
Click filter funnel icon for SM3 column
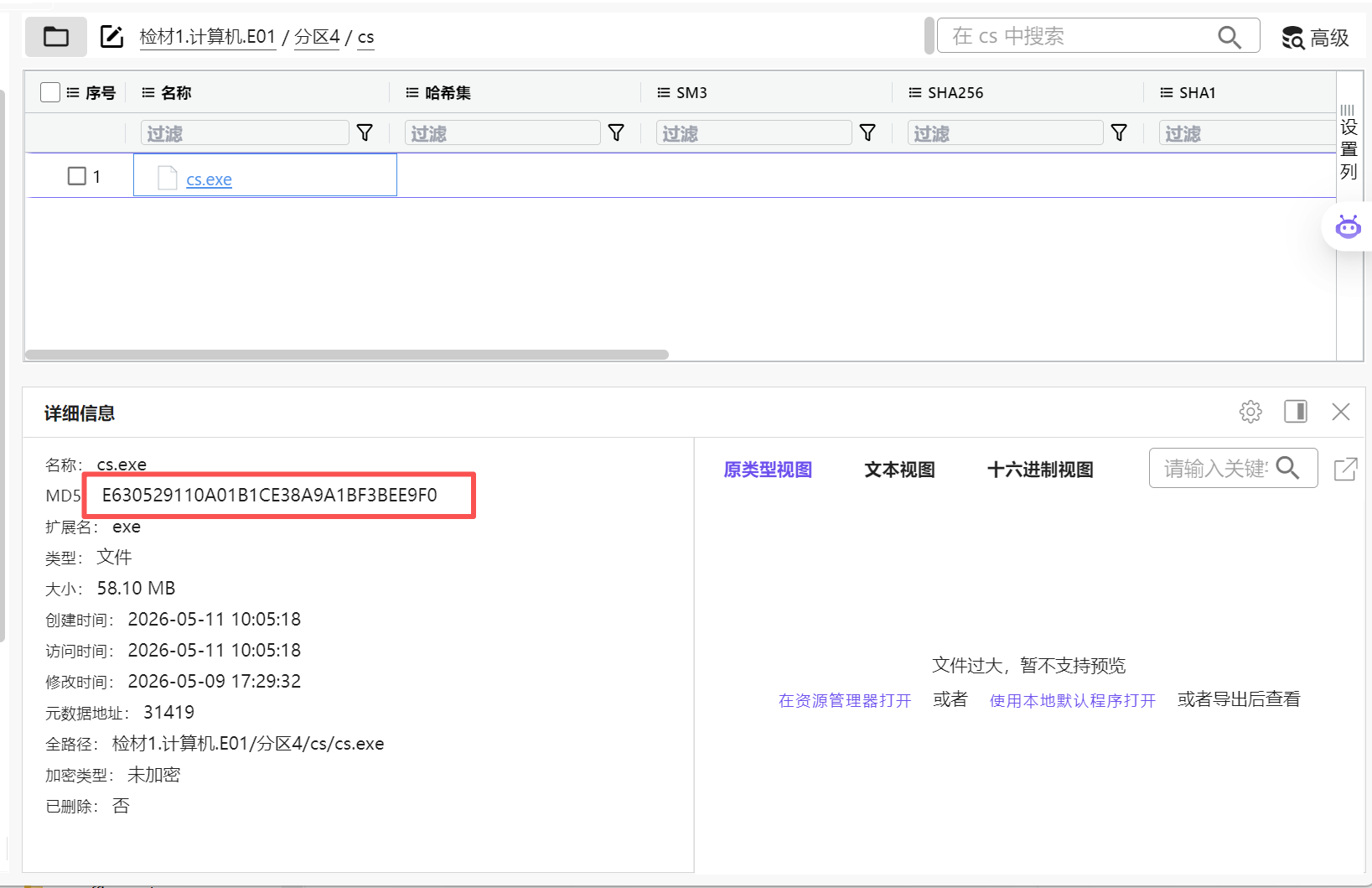867,132
